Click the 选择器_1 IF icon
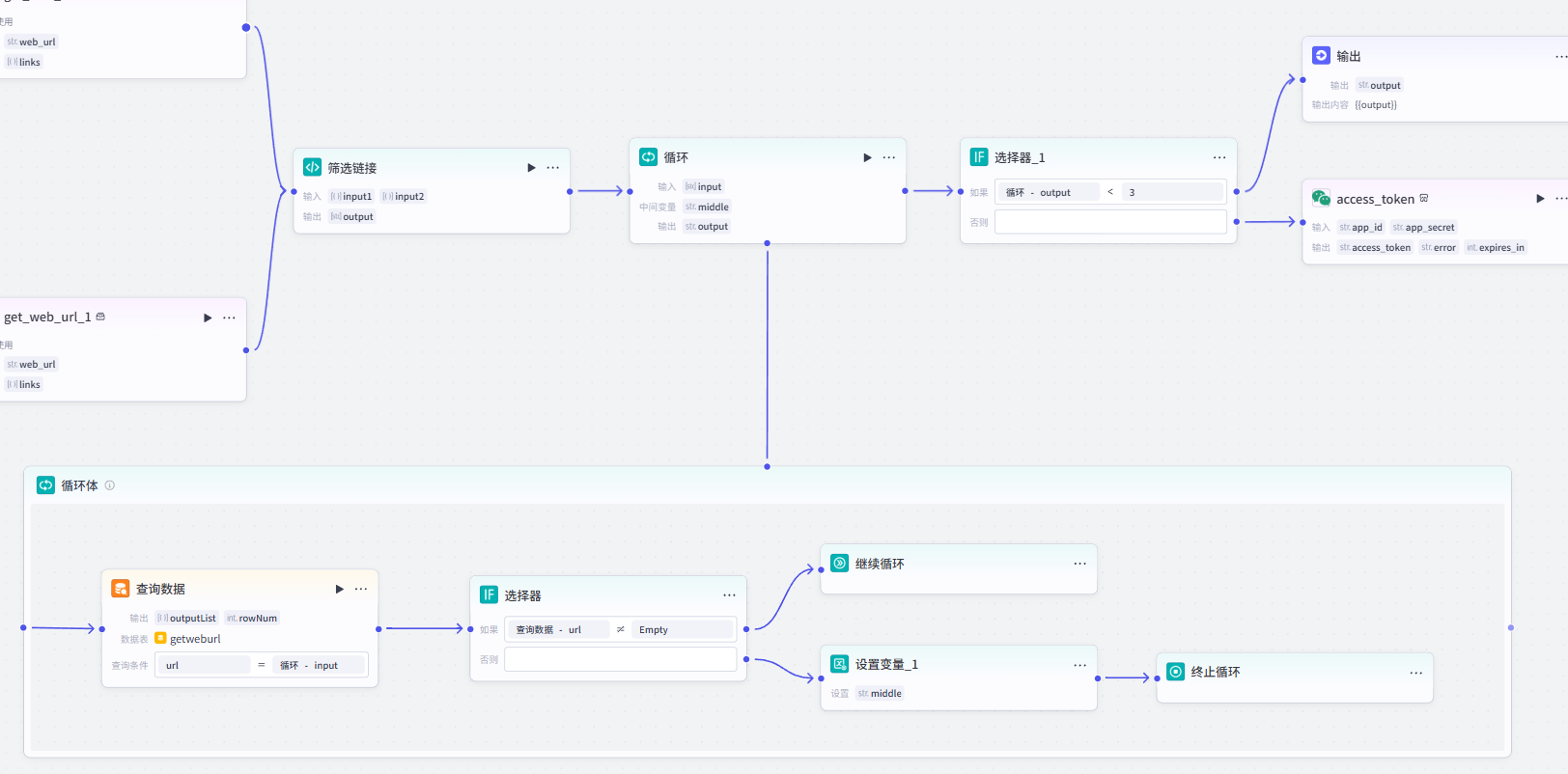The width and height of the screenshot is (1568, 774). [x=979, y=156]
